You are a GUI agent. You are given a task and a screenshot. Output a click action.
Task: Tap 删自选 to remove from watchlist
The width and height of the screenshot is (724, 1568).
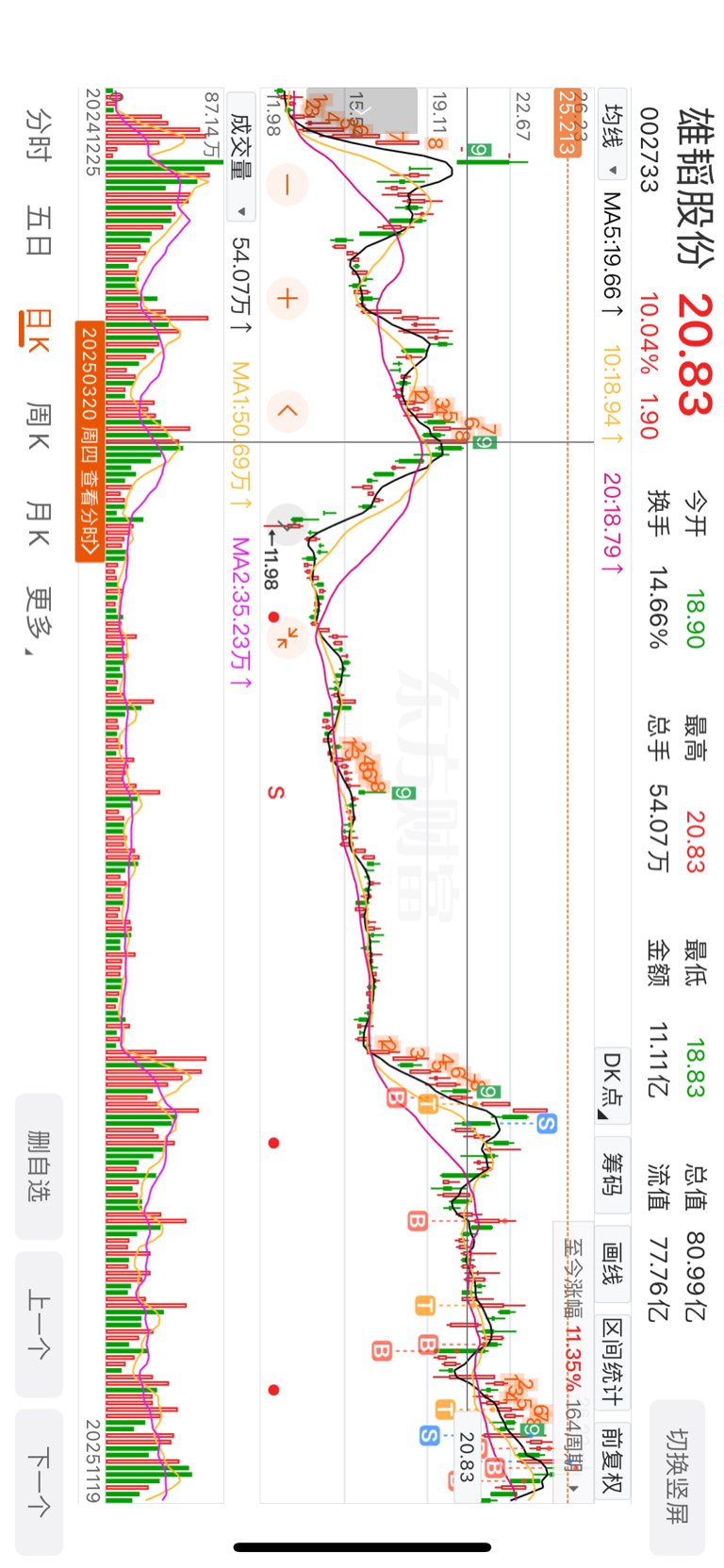pyautogui.click(x=40, y=1166)
